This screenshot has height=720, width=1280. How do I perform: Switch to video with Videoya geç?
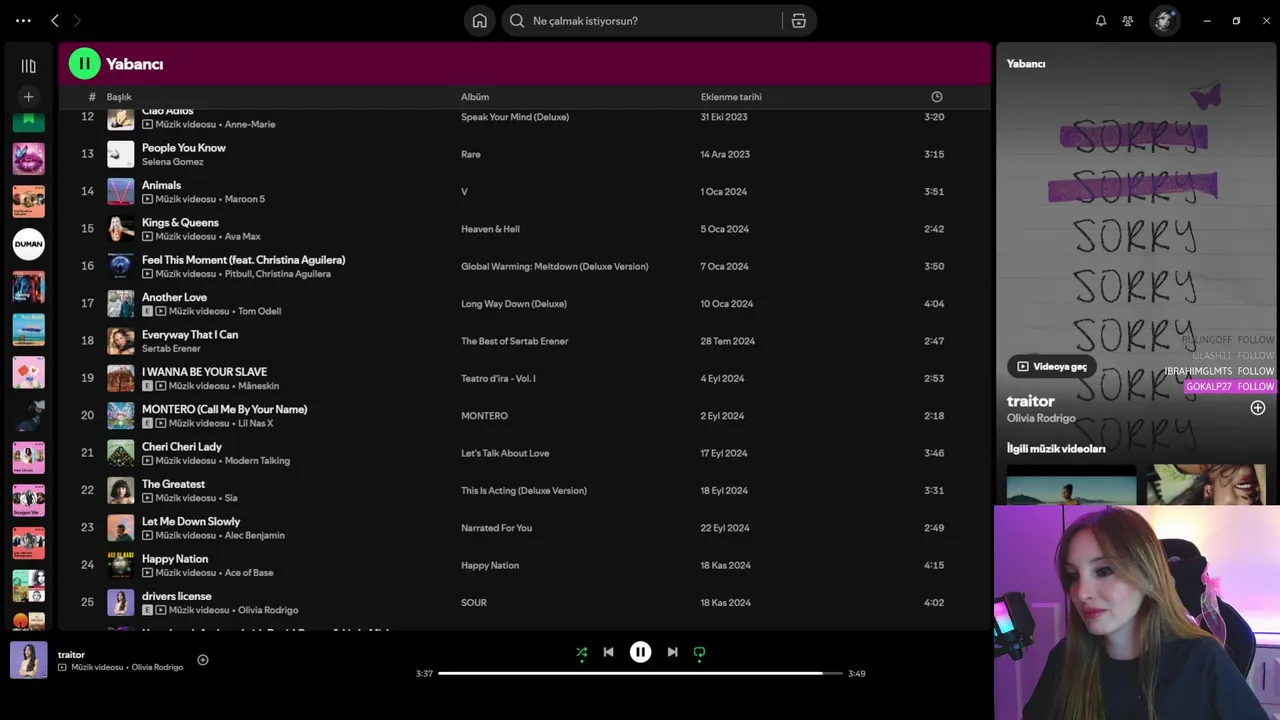tap(1051, 367)
